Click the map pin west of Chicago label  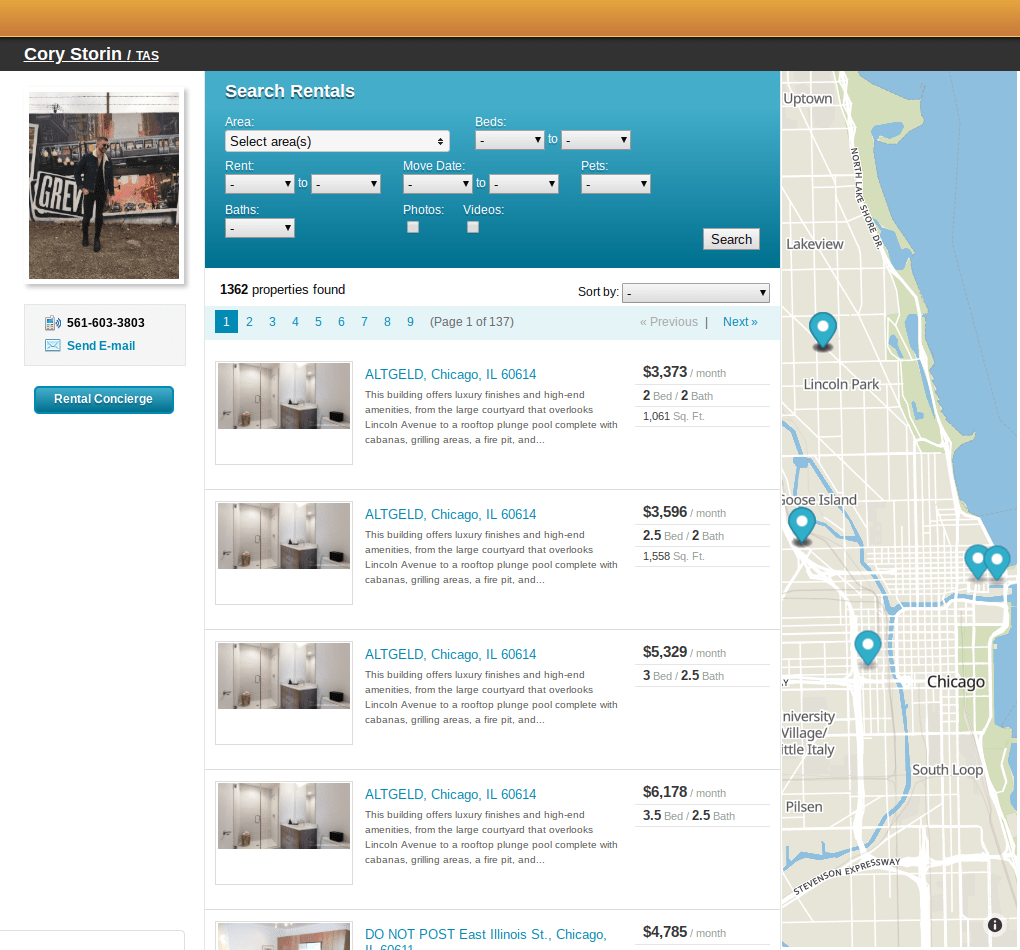867,646
